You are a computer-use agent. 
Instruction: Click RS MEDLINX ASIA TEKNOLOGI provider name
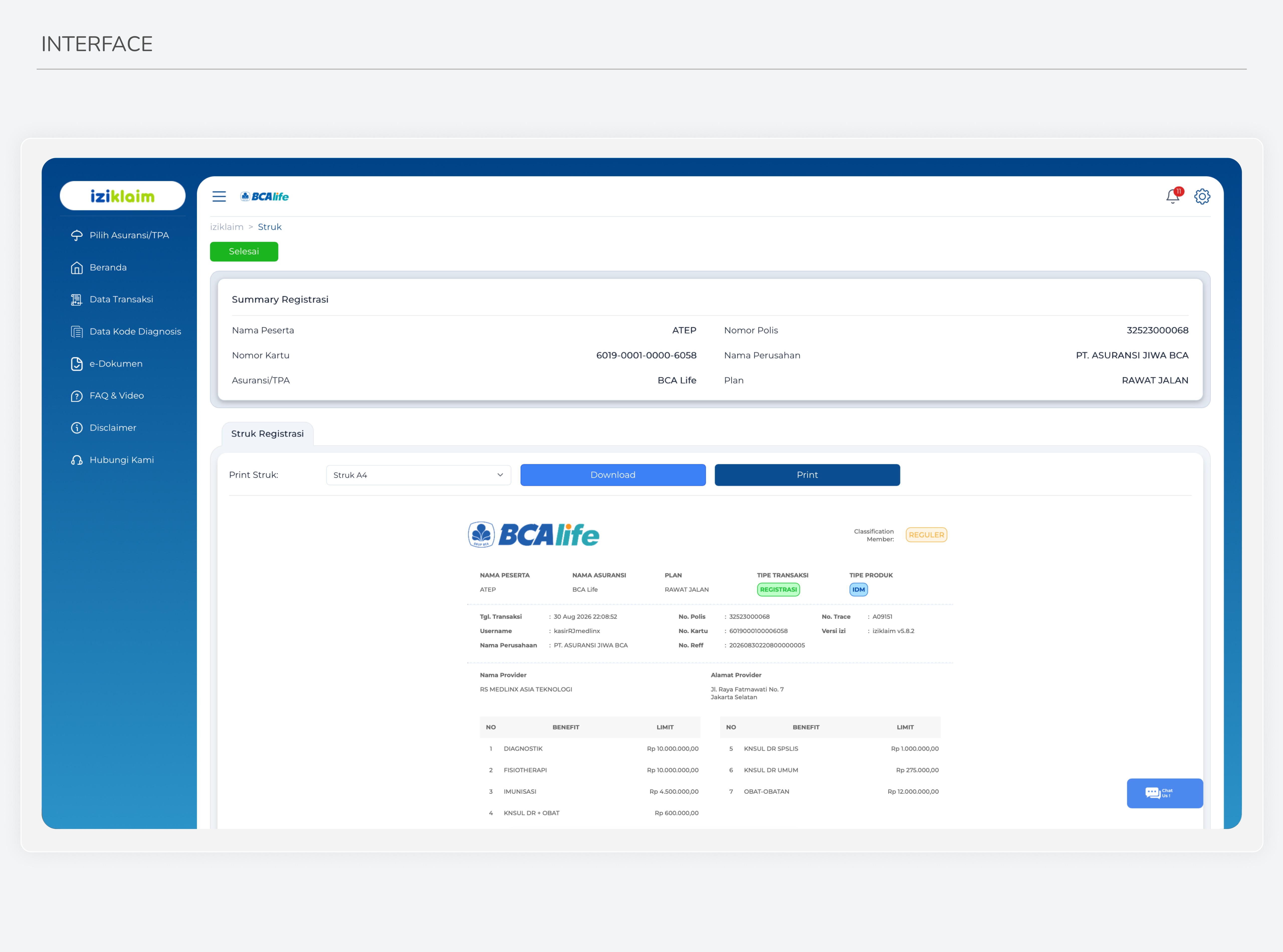[x=526, y=689]
